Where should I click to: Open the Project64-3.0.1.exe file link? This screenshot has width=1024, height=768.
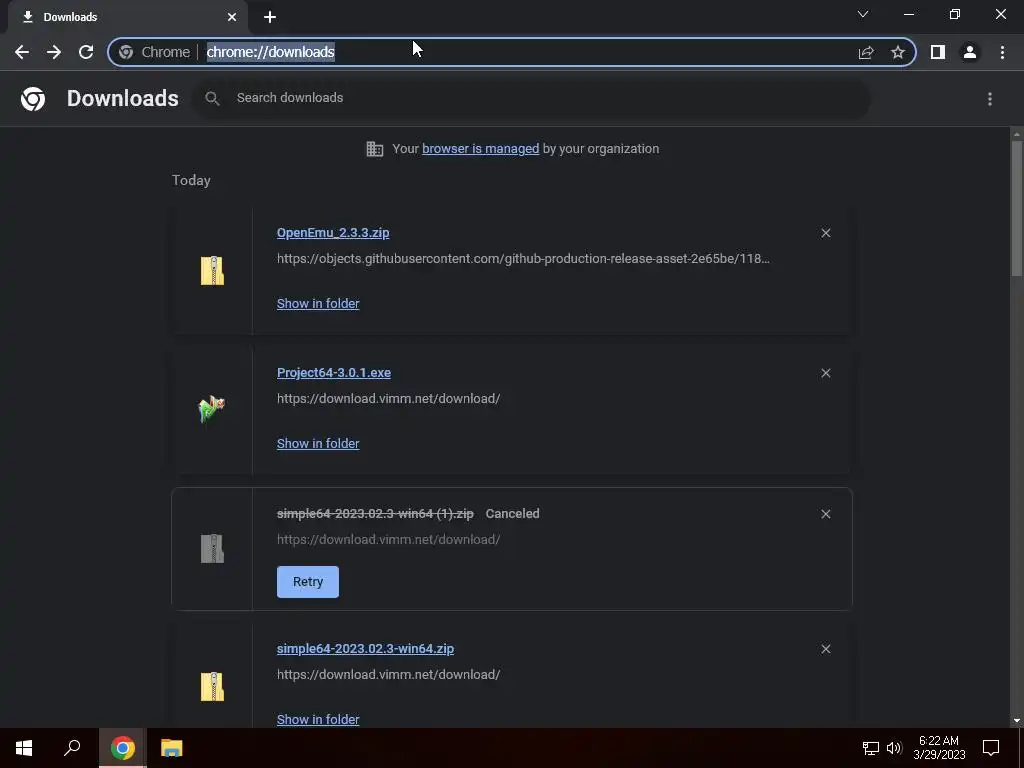click(334, 372)
